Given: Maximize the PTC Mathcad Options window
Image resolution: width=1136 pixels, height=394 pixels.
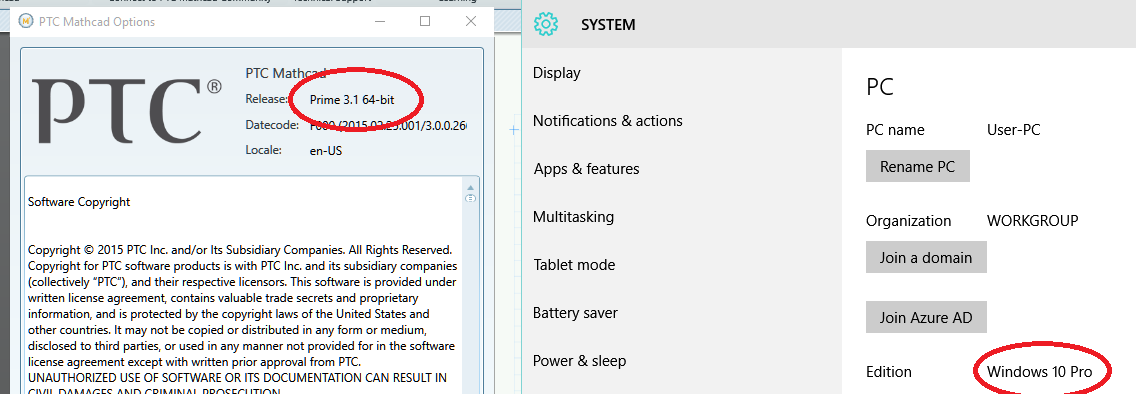Looking at the screenshot, I should pyautogui.click(x=425, y=22).
